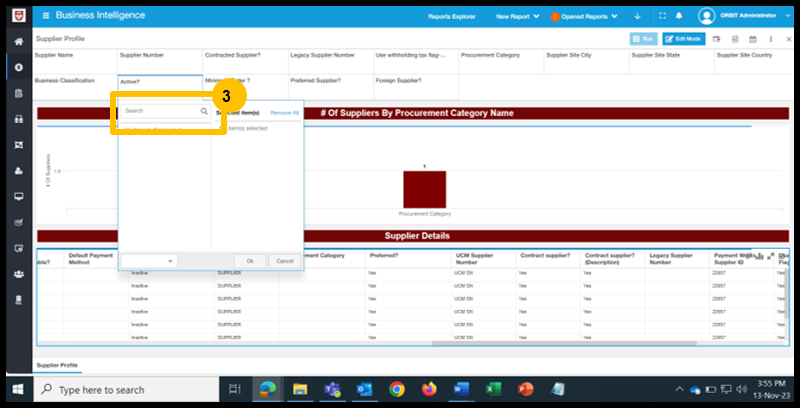Click Cancel in the filter popup
The height and width of the screenshot is (408, 800).
(x=285, y=261)
